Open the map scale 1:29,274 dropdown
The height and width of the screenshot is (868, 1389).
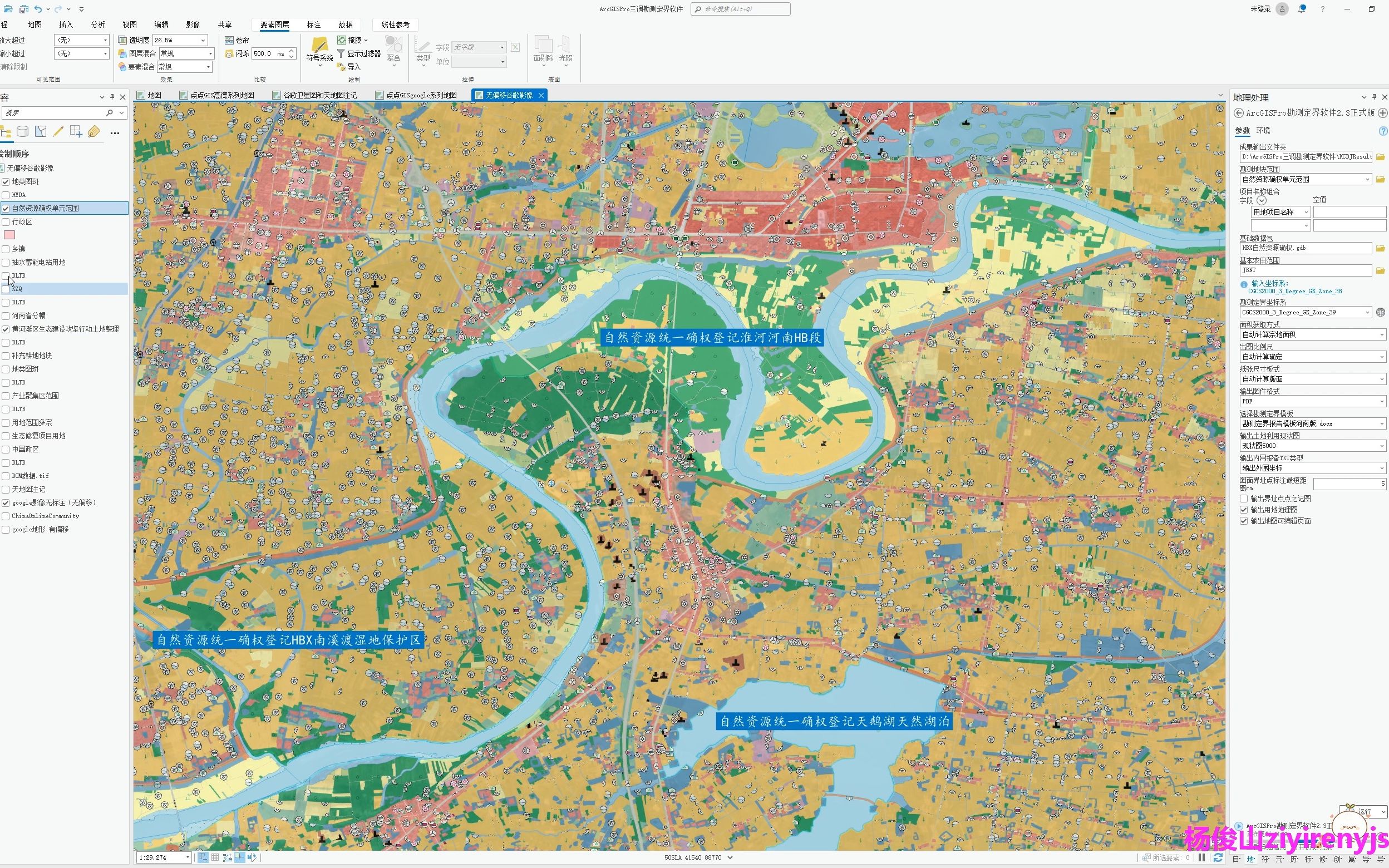point(187,857)
